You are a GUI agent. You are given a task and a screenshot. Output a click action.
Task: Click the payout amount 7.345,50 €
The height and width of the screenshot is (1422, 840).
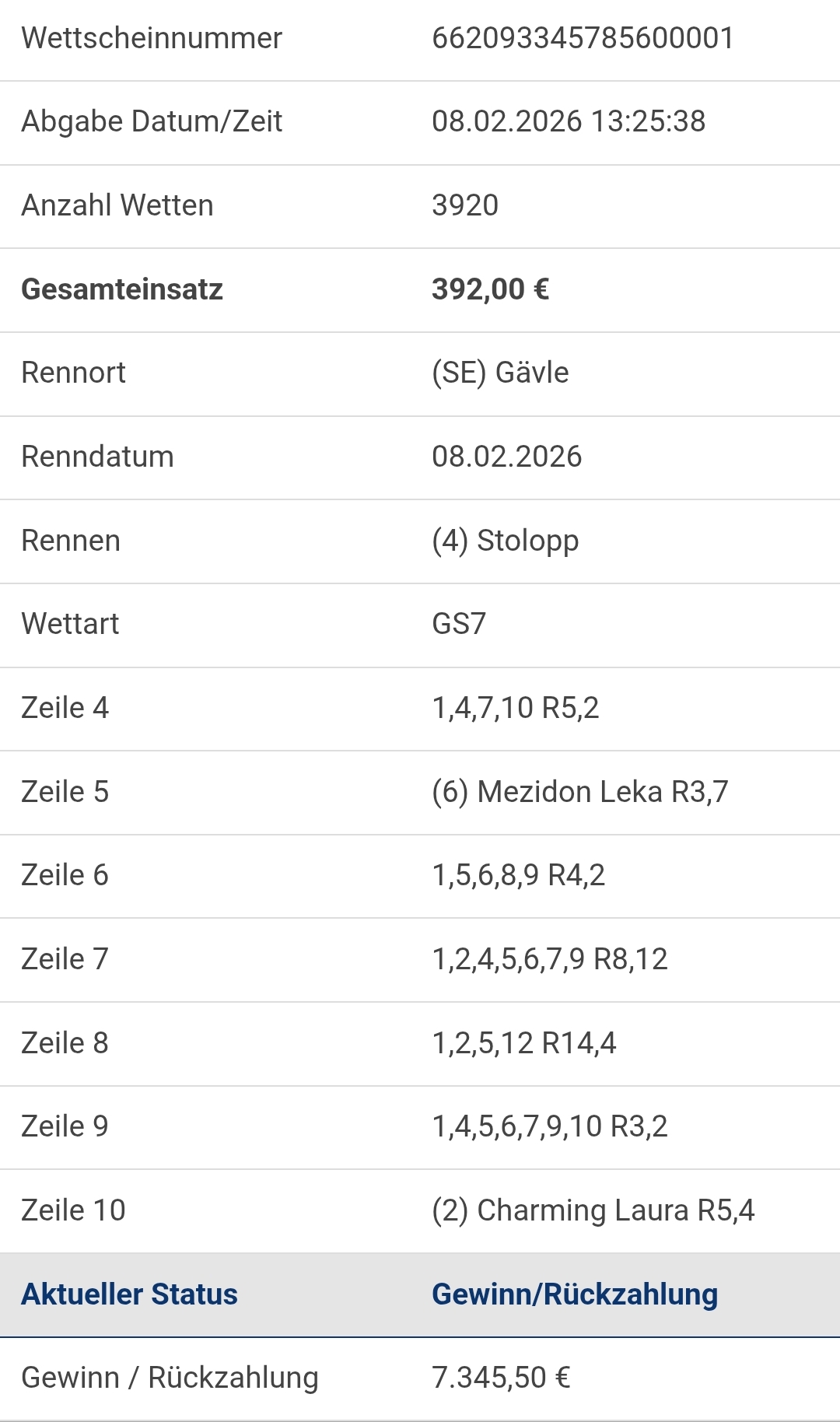pyautogui.click(x=501, y=1378)
